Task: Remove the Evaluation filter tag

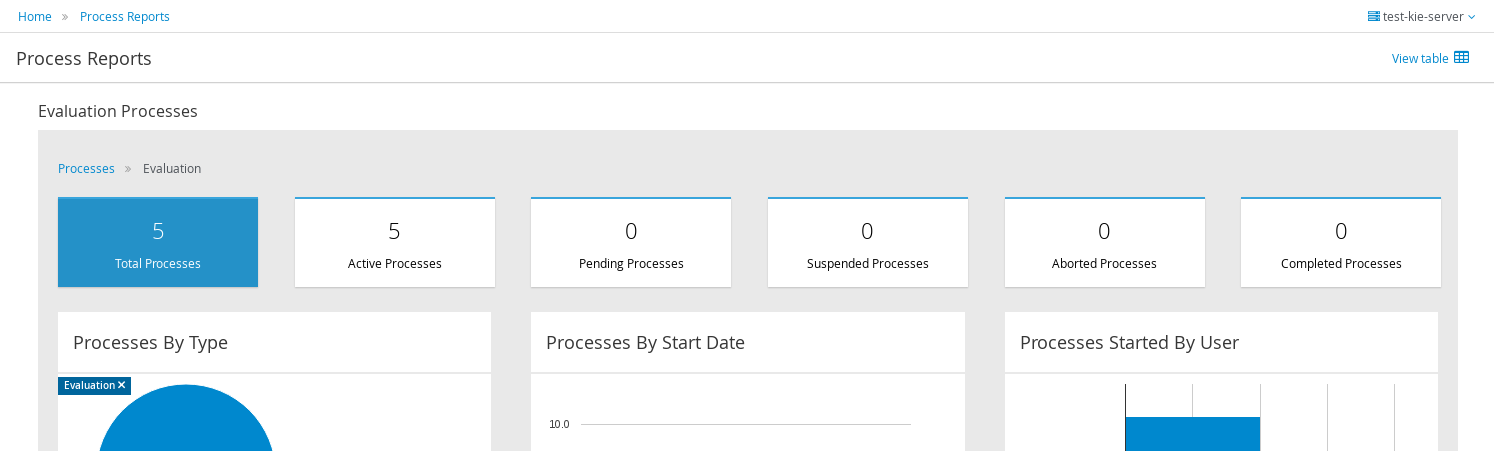Action: pyautogui.click(x=122, y=385)
